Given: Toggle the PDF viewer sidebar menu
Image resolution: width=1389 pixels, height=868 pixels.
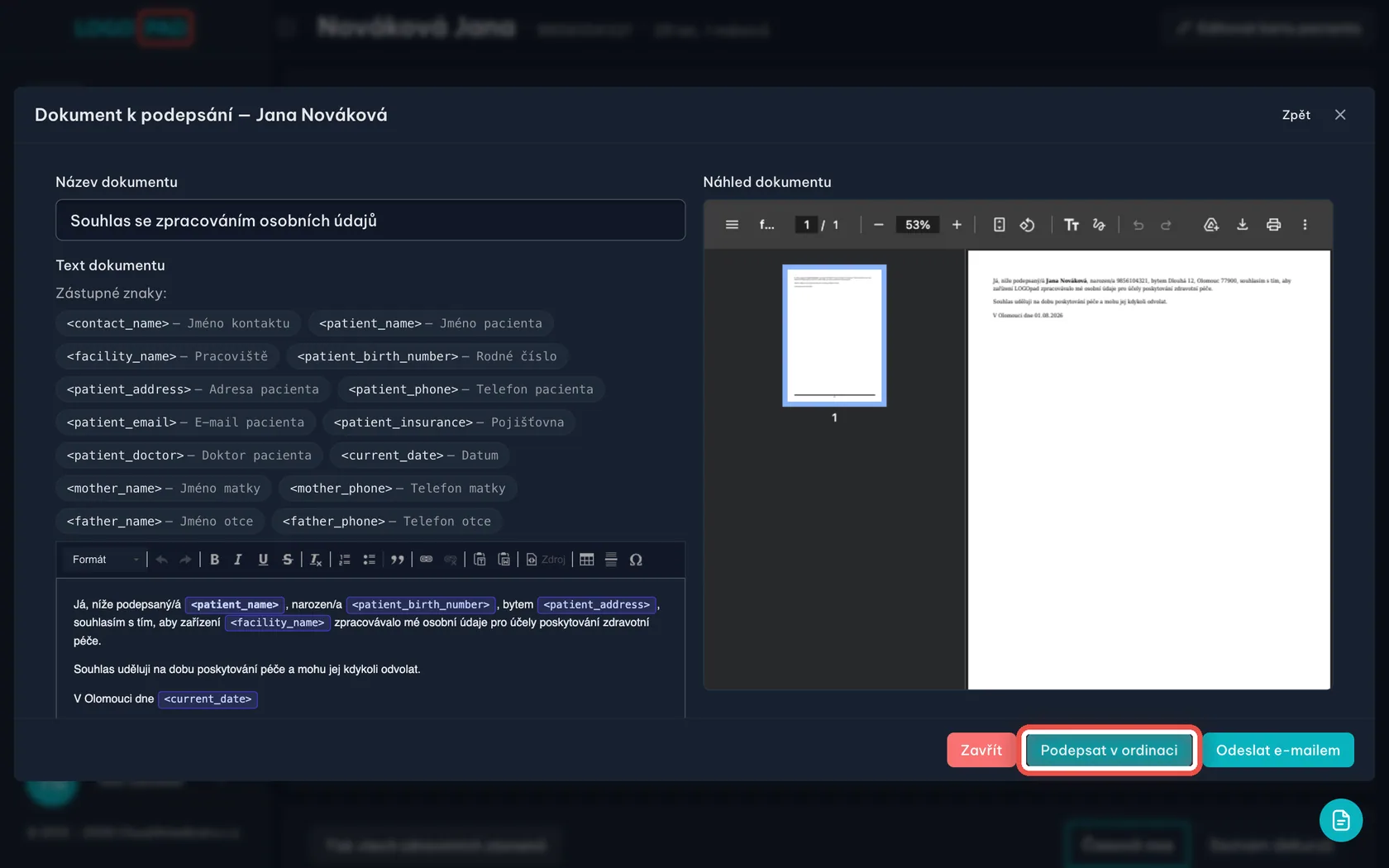Looking at the screenshot, I should tap(732, 225).
